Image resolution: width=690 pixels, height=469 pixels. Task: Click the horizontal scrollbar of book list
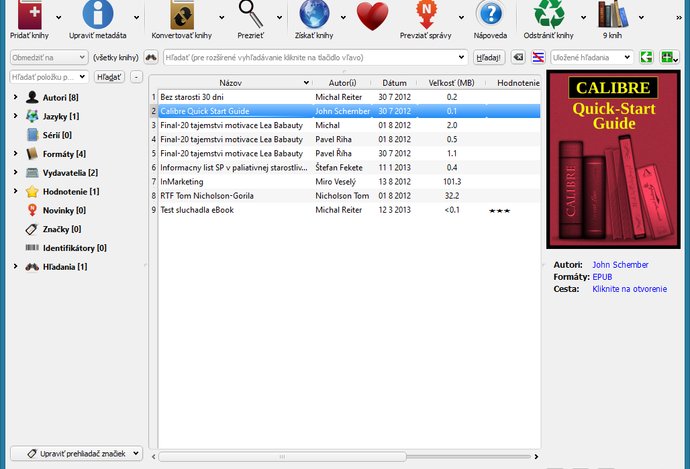(282, 457)
